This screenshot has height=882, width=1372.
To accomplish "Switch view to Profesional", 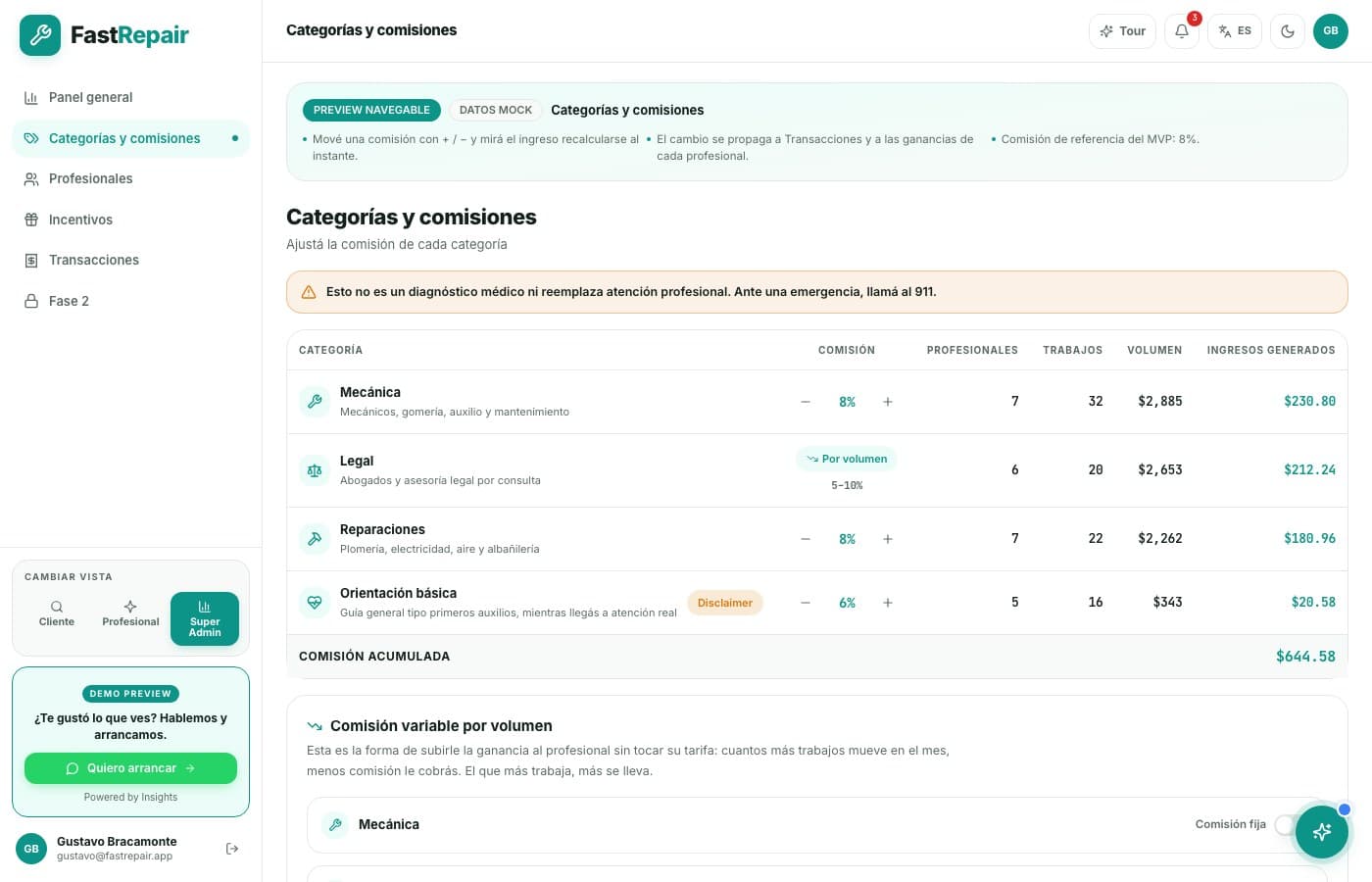I will 130,613.
